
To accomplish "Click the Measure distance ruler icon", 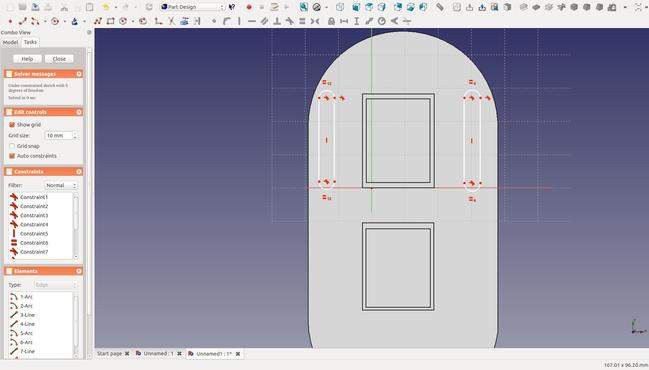I will click(440, 7).
